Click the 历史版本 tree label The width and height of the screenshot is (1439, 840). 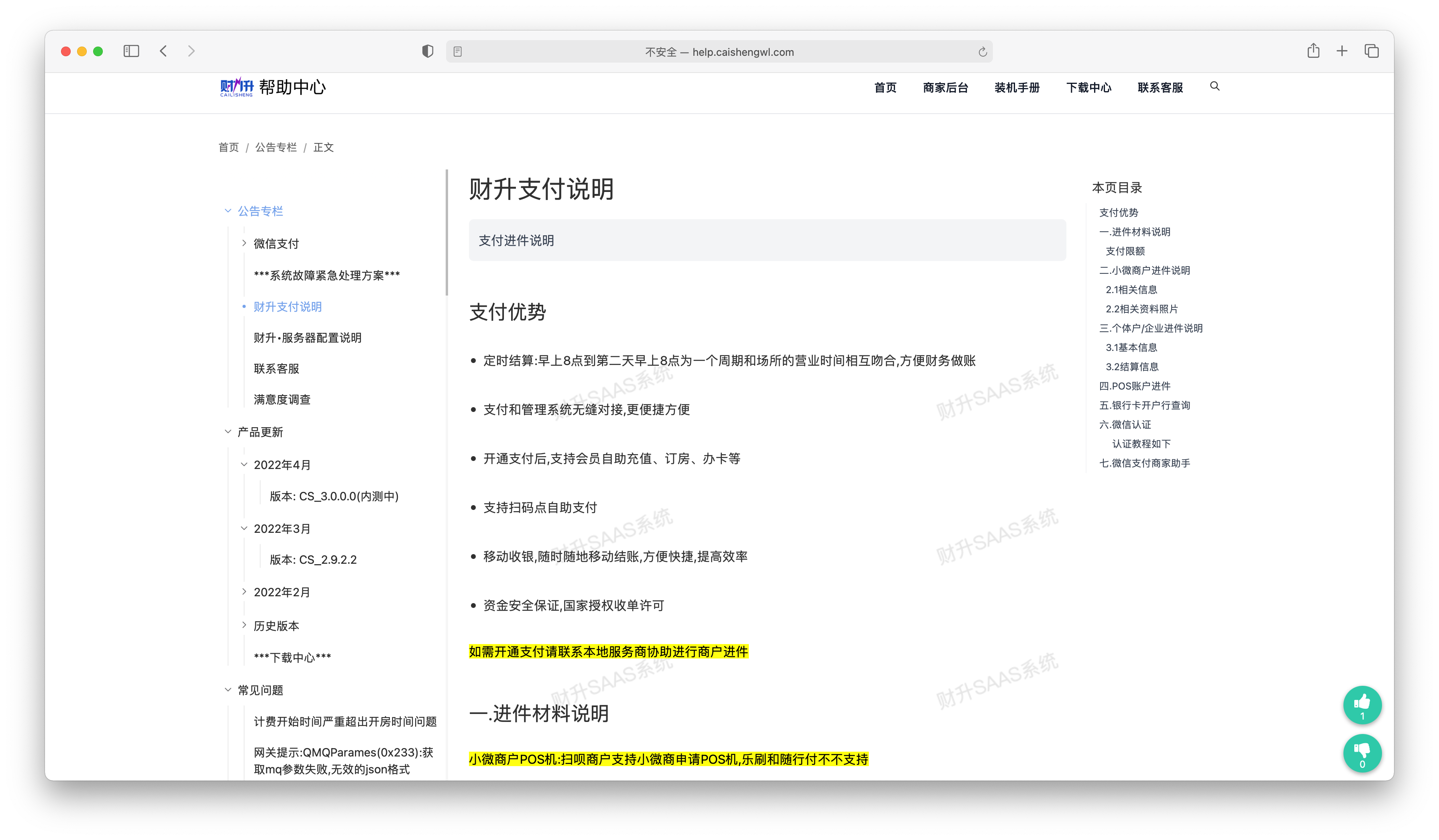click(x=276, y=626)
